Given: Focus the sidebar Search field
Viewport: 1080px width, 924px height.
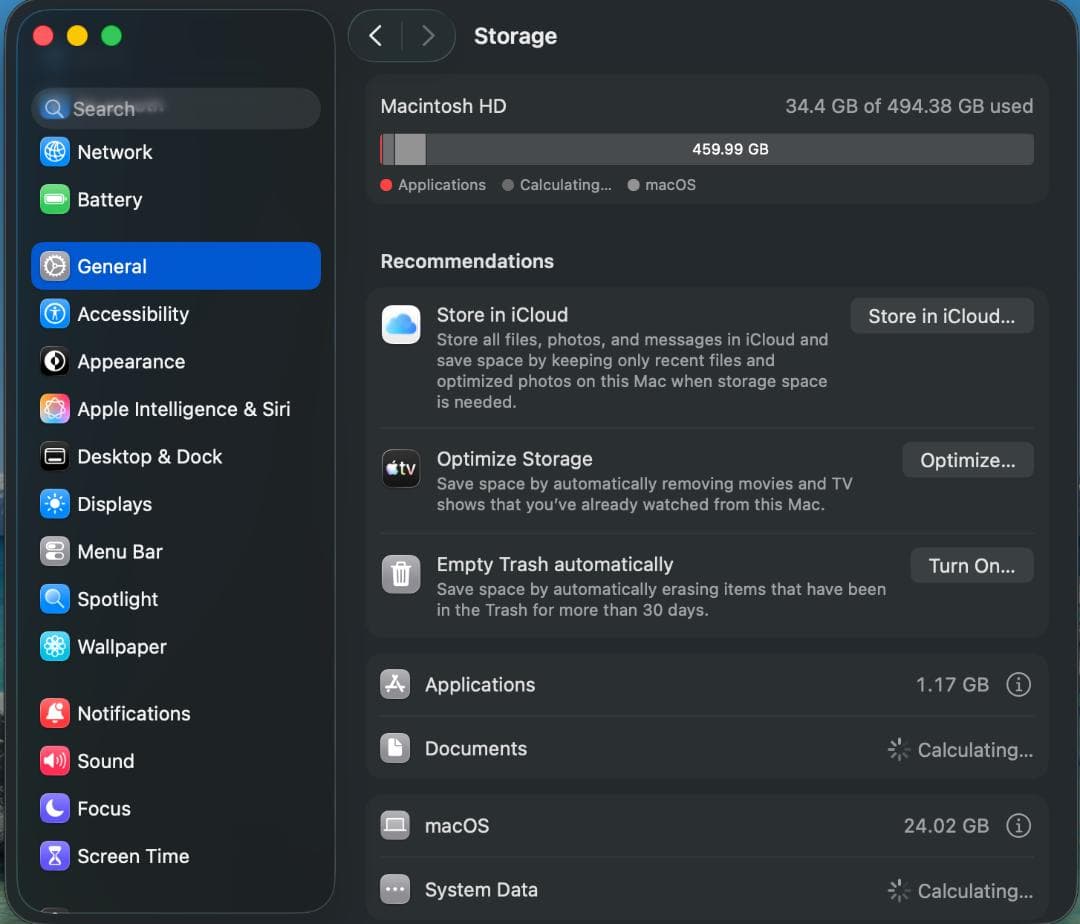Looking at the screenshot, I should (x=176, y=108).
